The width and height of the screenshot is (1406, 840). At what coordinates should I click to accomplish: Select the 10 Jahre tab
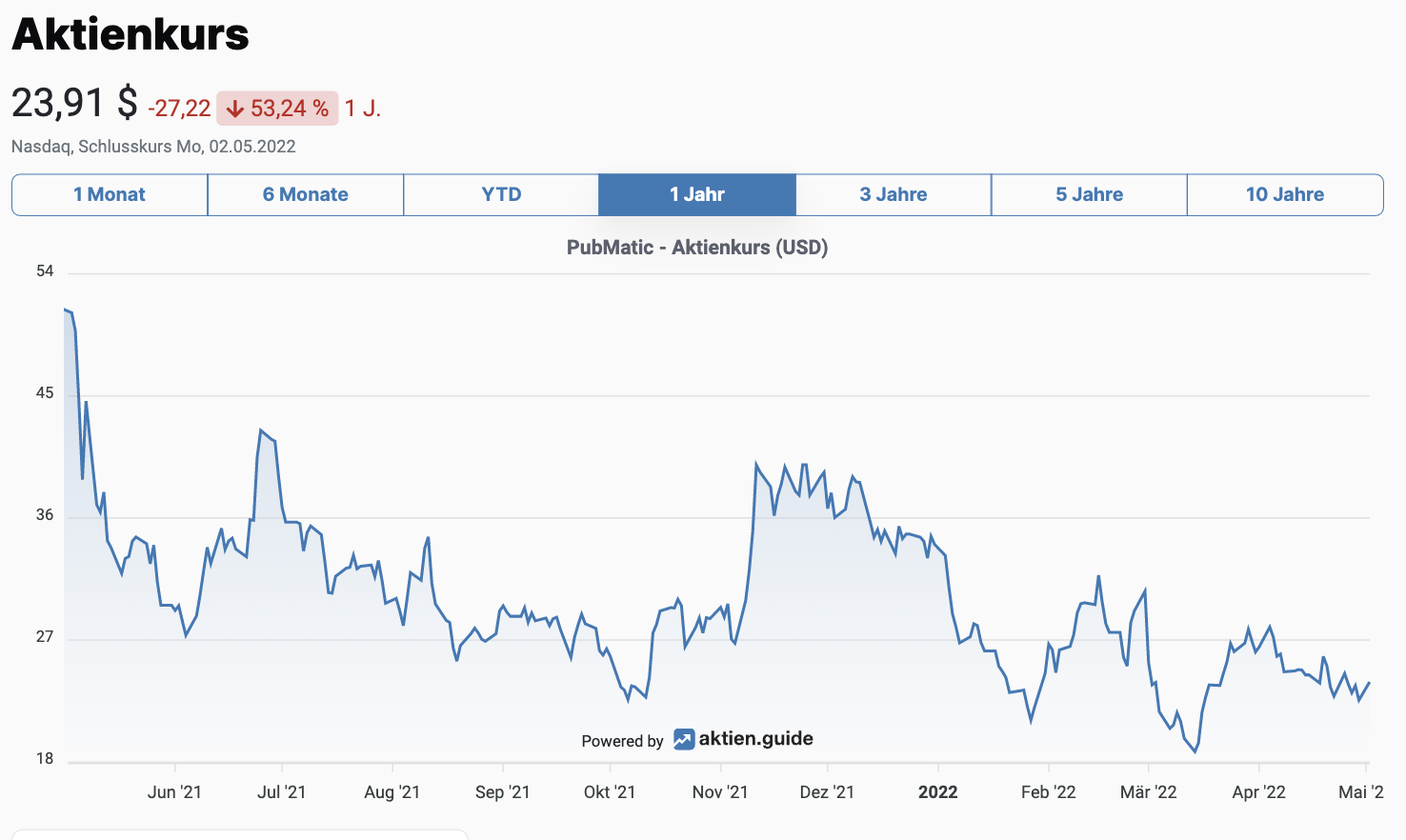click(x=1285, y=194)
